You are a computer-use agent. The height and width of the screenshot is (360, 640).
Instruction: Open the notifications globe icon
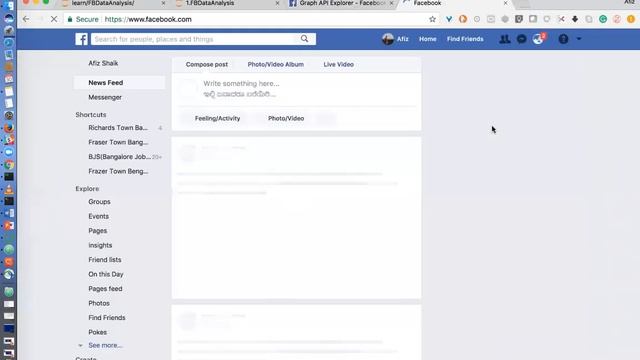538,39
